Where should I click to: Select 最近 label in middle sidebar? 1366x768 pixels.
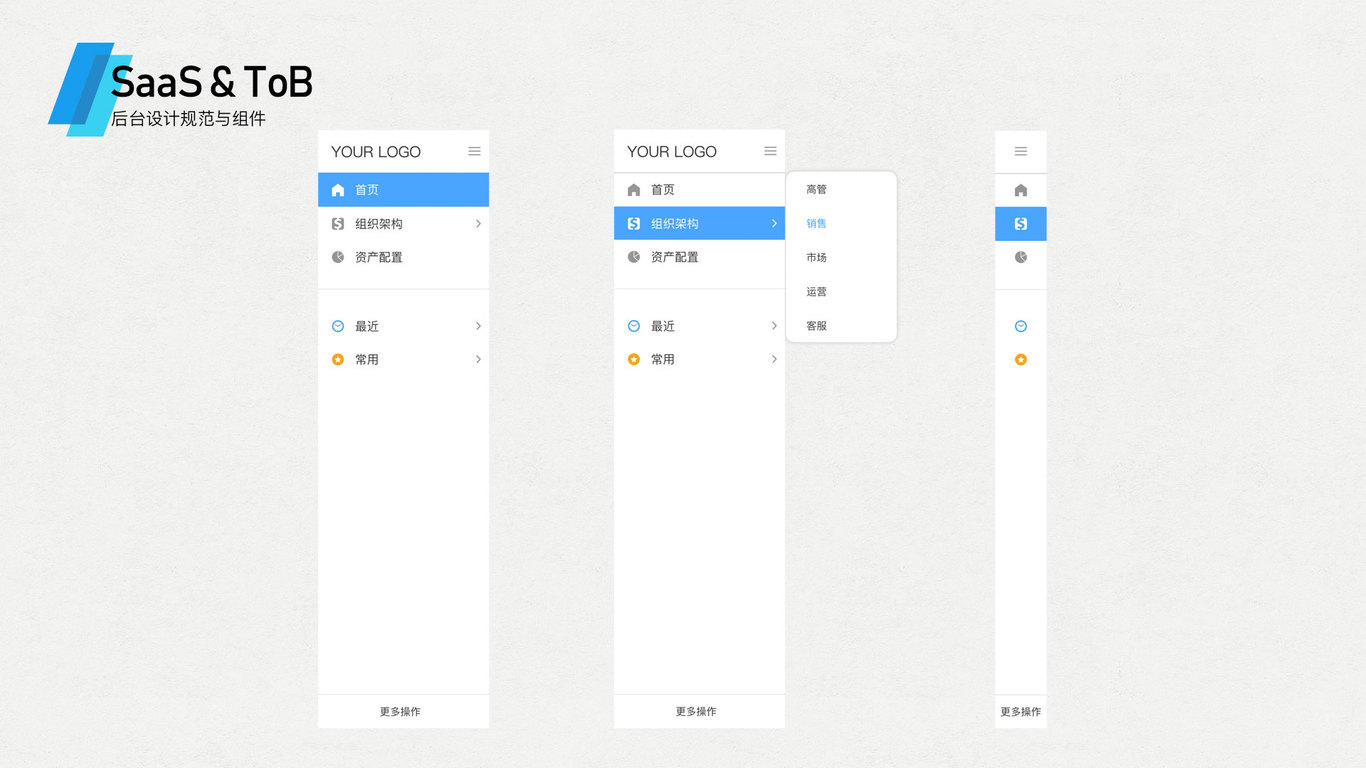click(x=663, y=326)
